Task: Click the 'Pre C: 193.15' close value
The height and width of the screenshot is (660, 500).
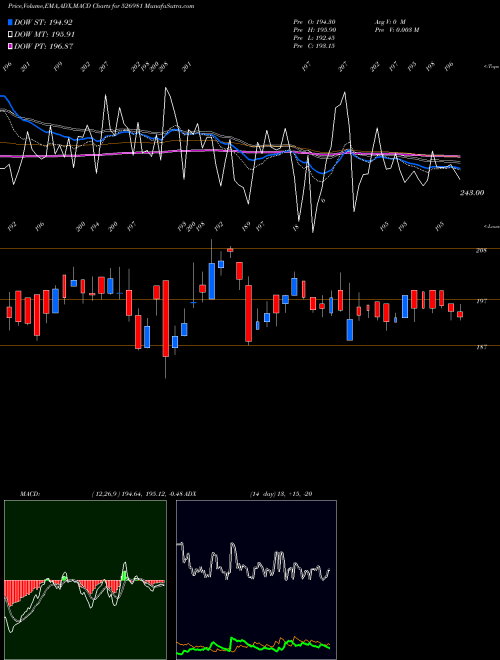Action: click(314, 46)
